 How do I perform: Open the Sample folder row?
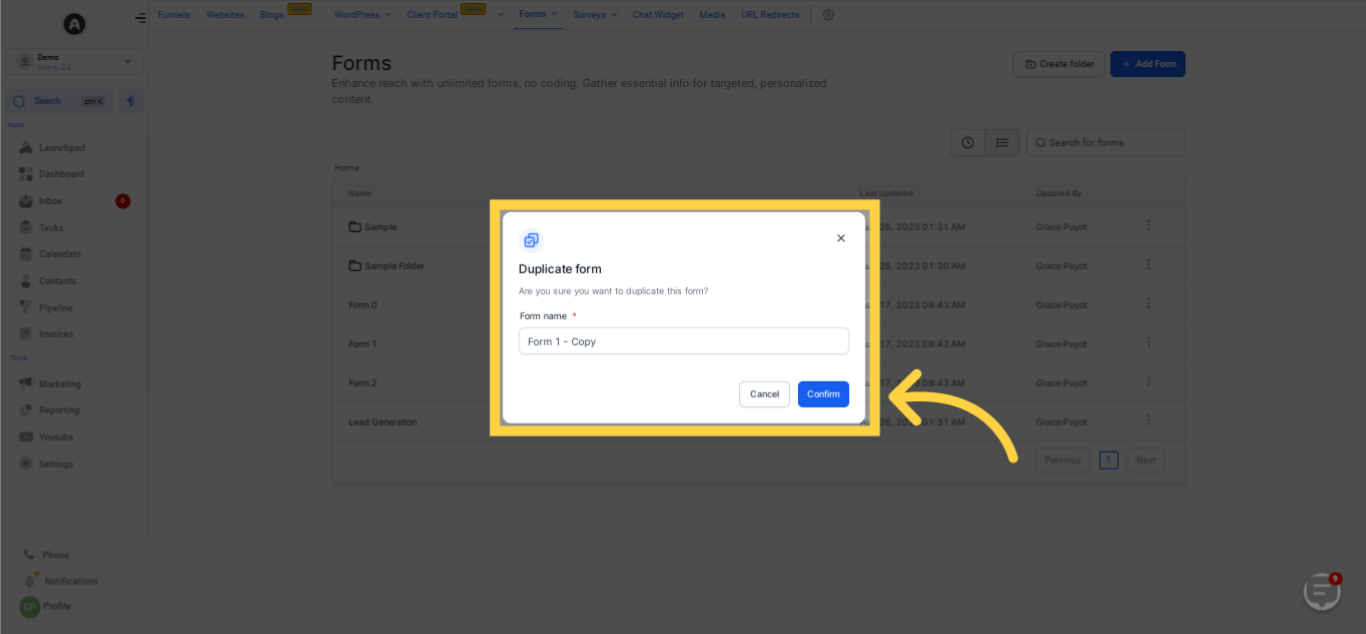[758, 227]
